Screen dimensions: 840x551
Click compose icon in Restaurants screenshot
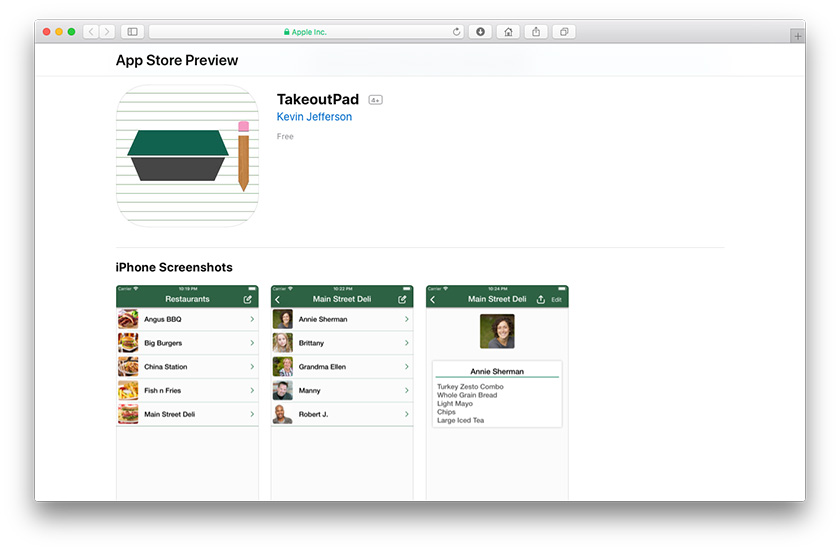[248, 299]
